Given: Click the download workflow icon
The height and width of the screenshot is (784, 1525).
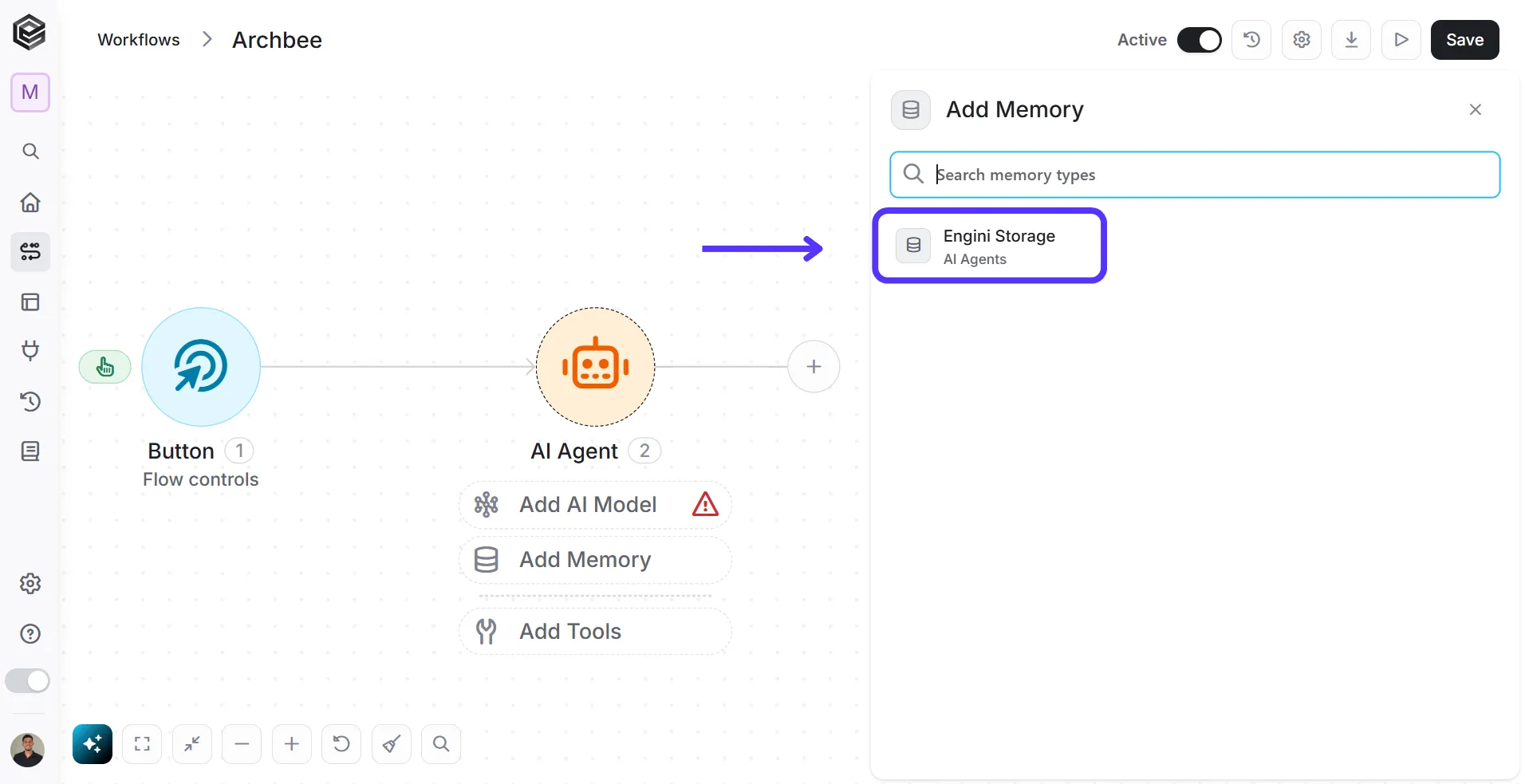Looking at the screenshot, I should 1351,40.
